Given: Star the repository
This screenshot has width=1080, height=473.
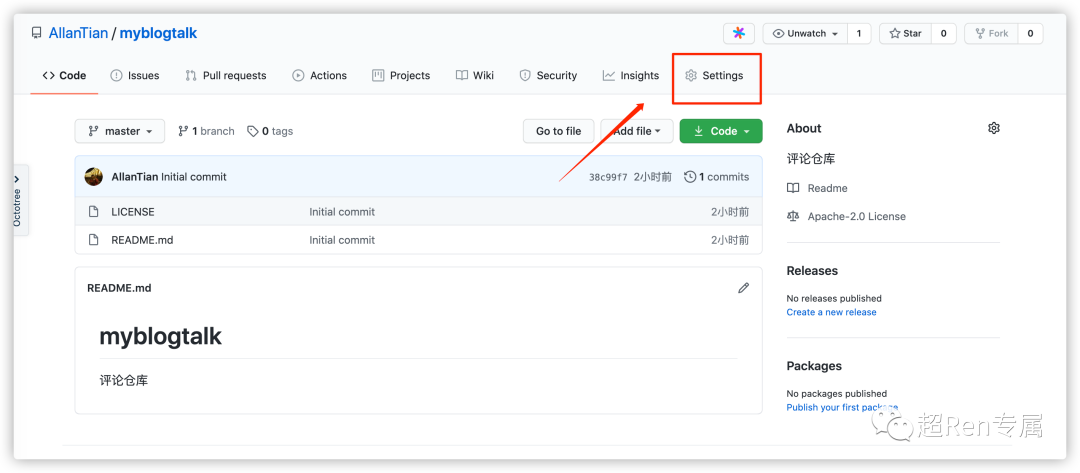Looking at the screenshot, I should (x=905, y=33).
